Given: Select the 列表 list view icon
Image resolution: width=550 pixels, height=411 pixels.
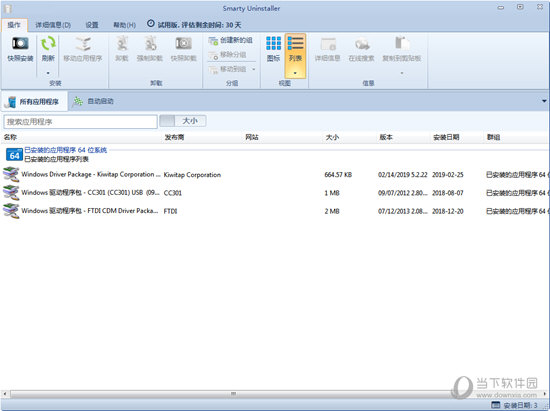Looking at the screenshot, I should 295,43.
